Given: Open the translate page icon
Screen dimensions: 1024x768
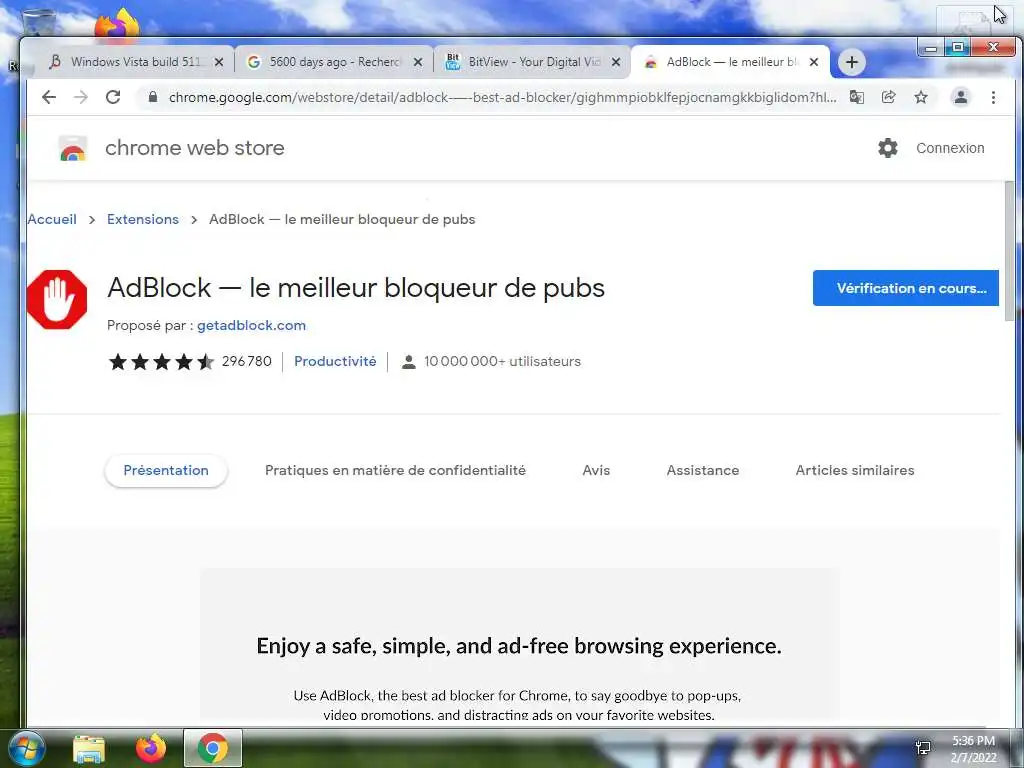Looking at the screenshot, I should pos(857,97).
